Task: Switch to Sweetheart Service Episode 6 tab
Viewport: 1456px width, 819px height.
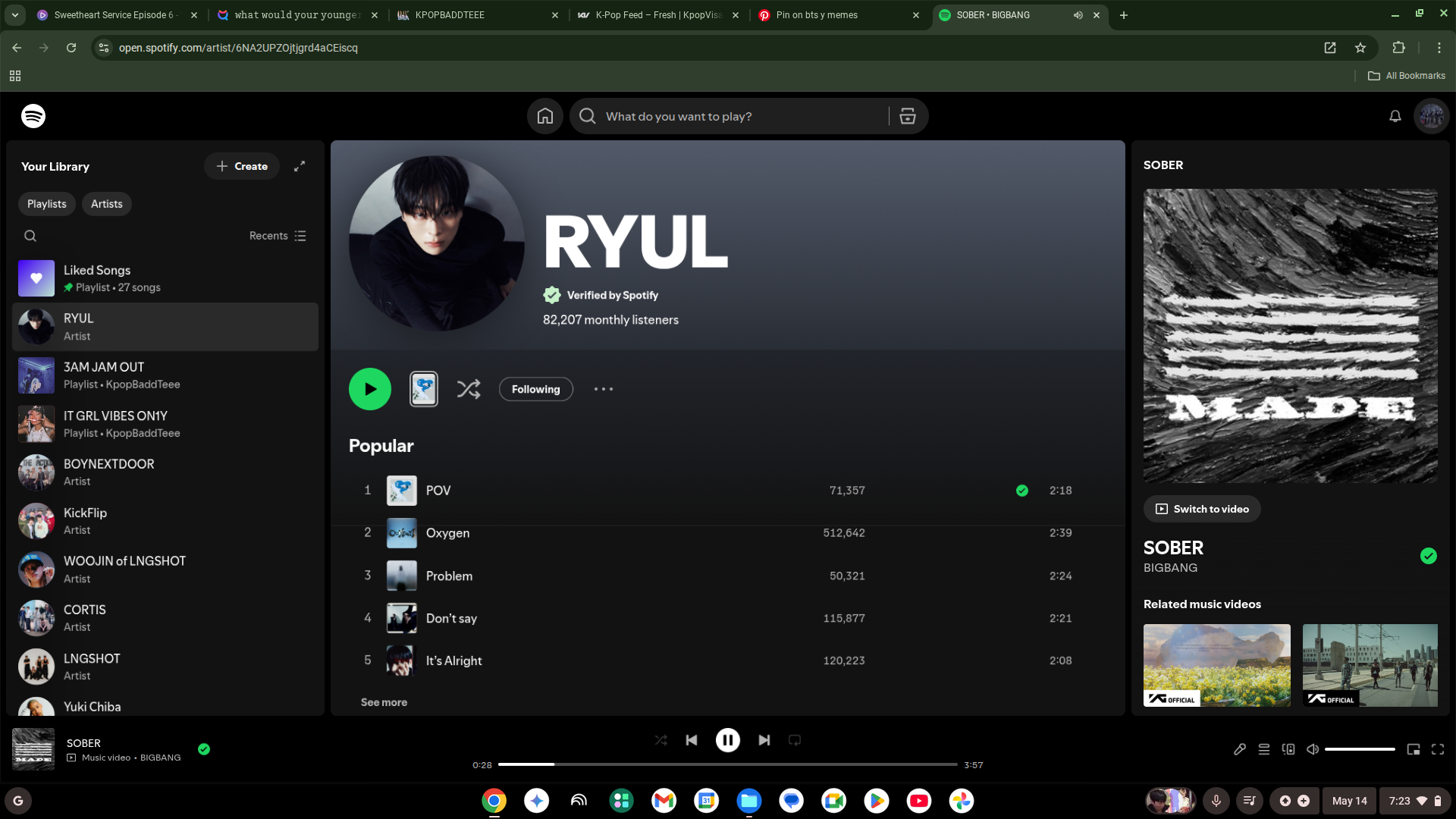Action: tap(118, 15)
